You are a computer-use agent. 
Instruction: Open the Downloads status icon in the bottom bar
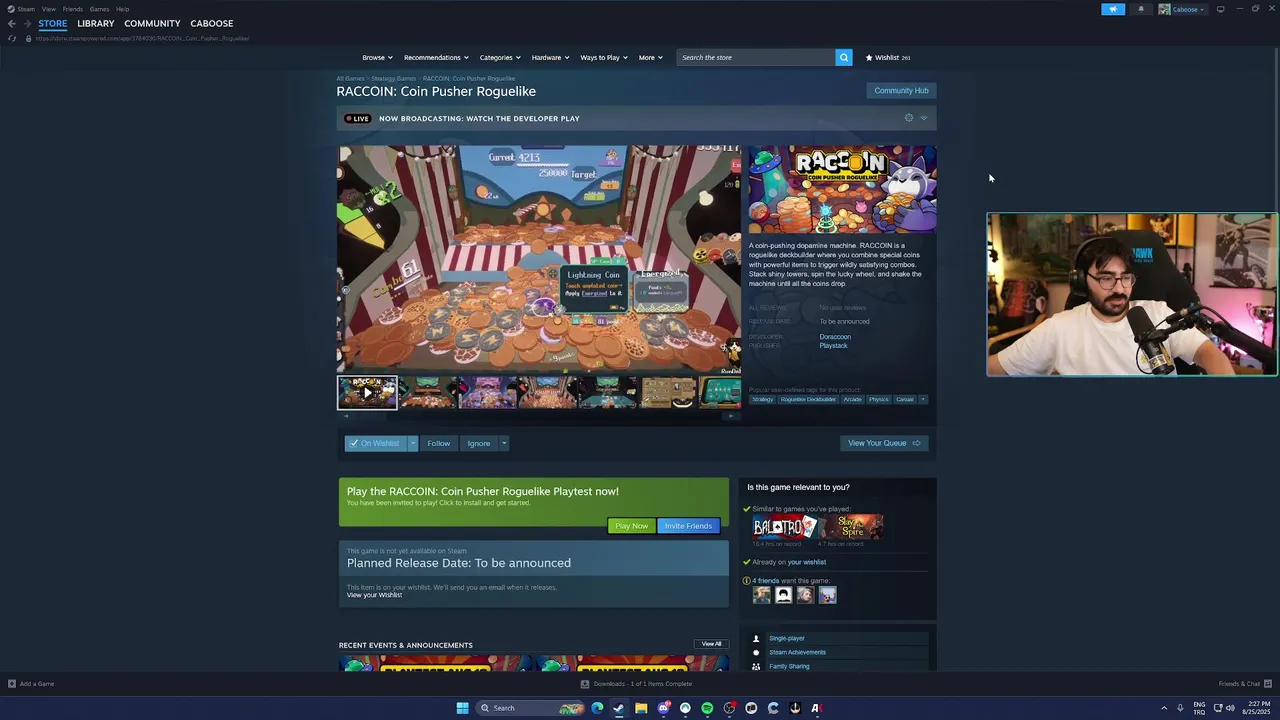585,684
